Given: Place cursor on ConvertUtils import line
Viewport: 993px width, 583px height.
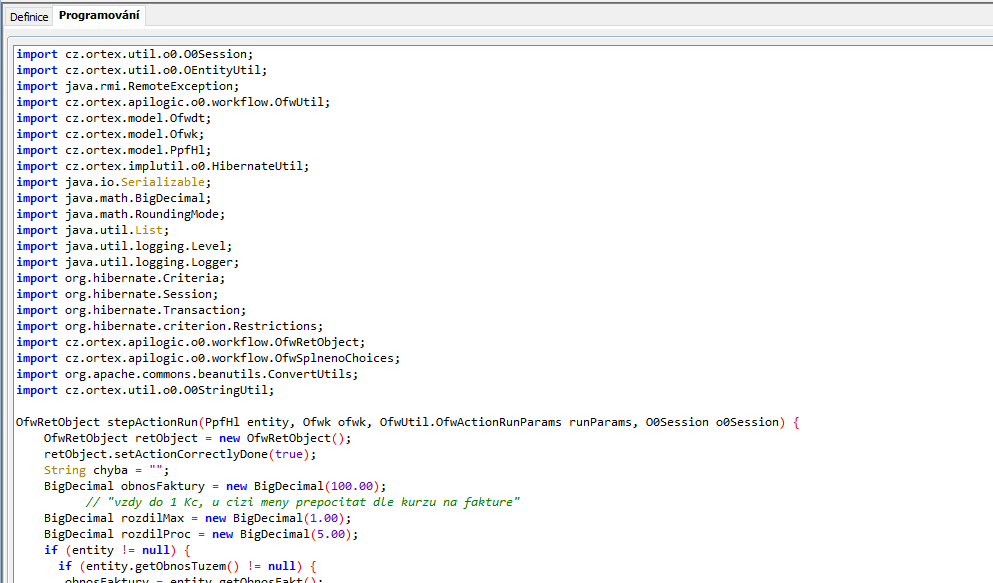Looking at the screenshot, I should [211, 374].
